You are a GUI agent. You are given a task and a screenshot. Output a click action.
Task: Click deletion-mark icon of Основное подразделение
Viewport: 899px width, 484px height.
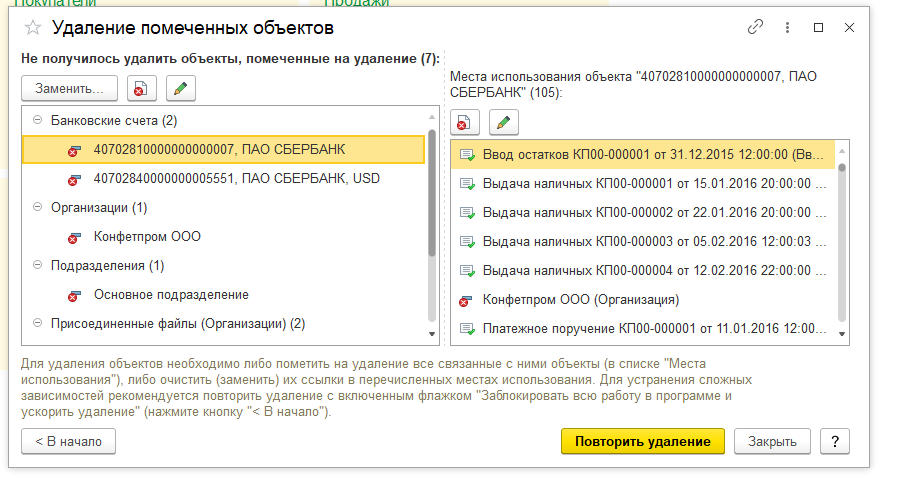(74, 295)
